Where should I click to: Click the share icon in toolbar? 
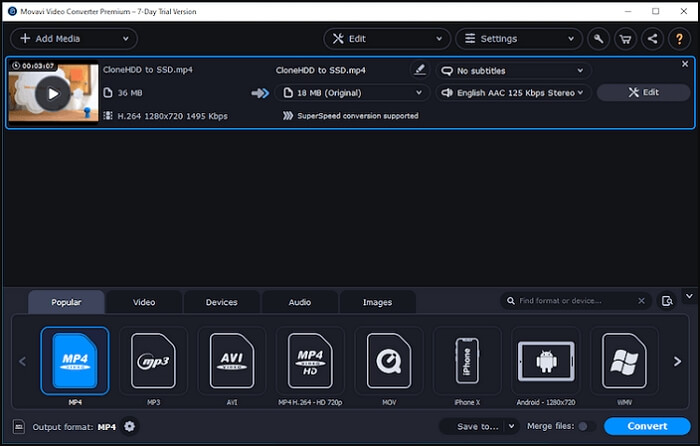(653, 39)
